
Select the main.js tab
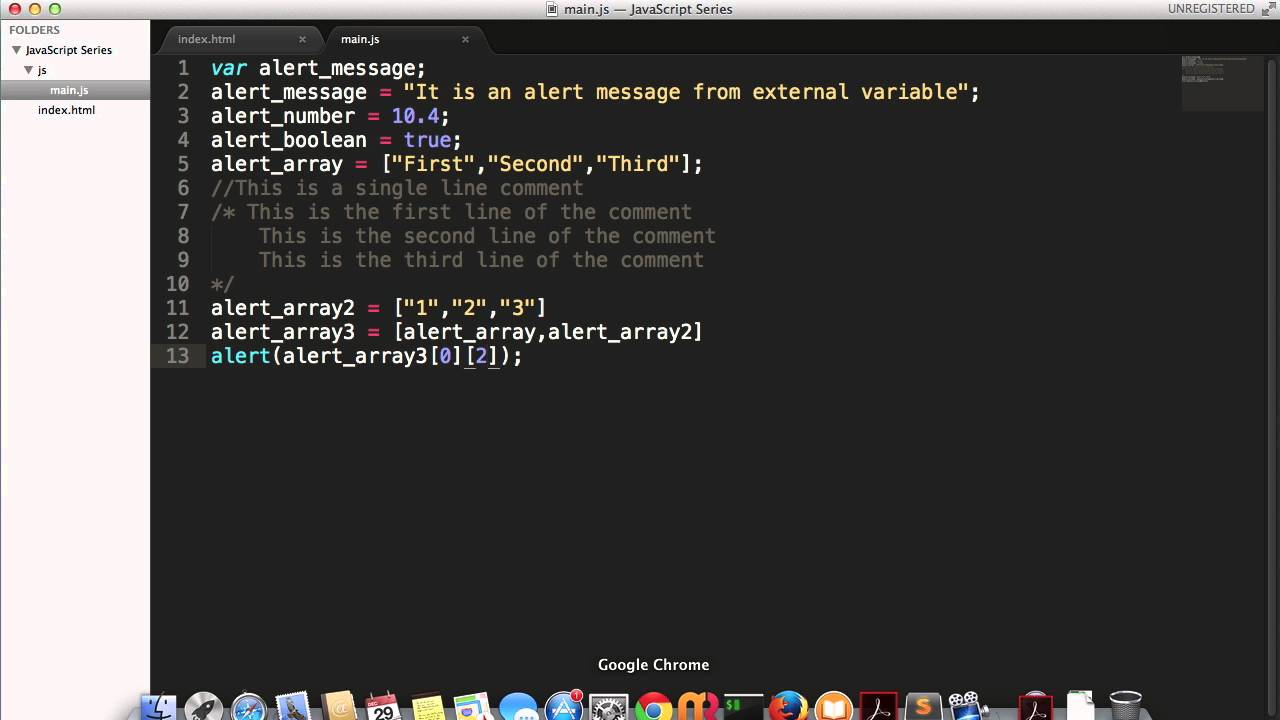pyautogui.click(x=360, y=39)
